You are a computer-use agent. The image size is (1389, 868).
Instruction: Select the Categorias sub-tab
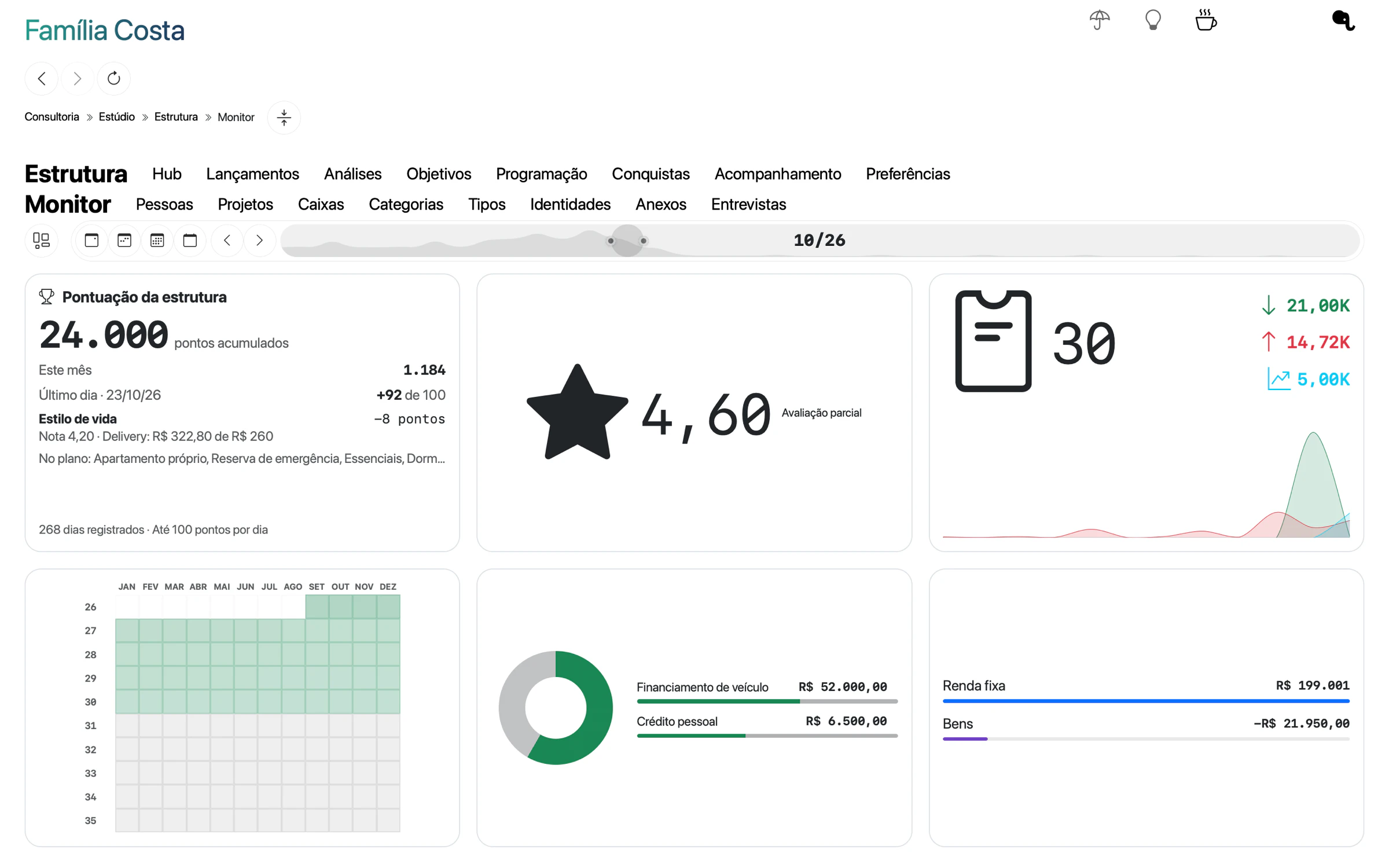406,204
